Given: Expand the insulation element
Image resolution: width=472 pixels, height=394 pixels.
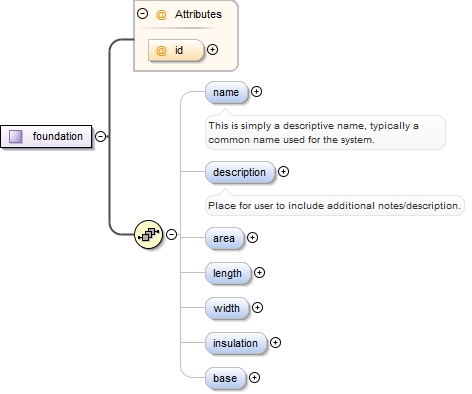Looking at the screenshot, I should click(275, 342).
